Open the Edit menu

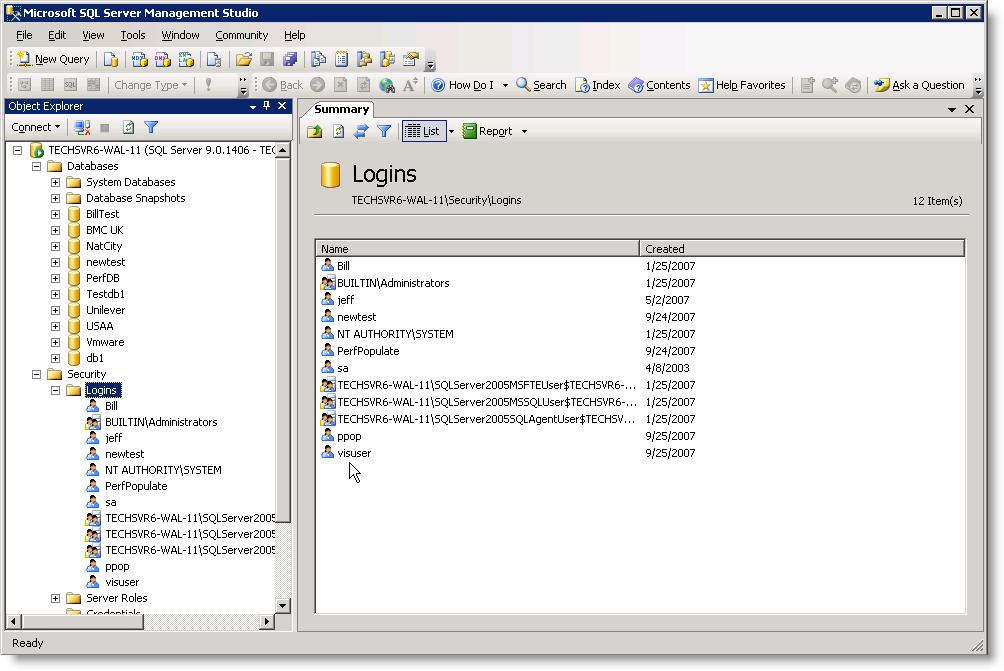tap(57, 35)
